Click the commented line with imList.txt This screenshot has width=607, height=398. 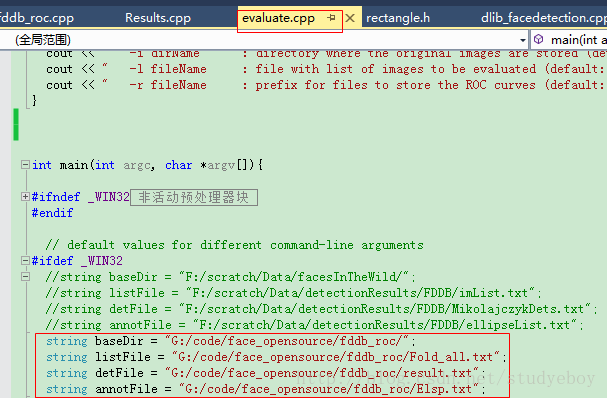(x=293, y=293)
